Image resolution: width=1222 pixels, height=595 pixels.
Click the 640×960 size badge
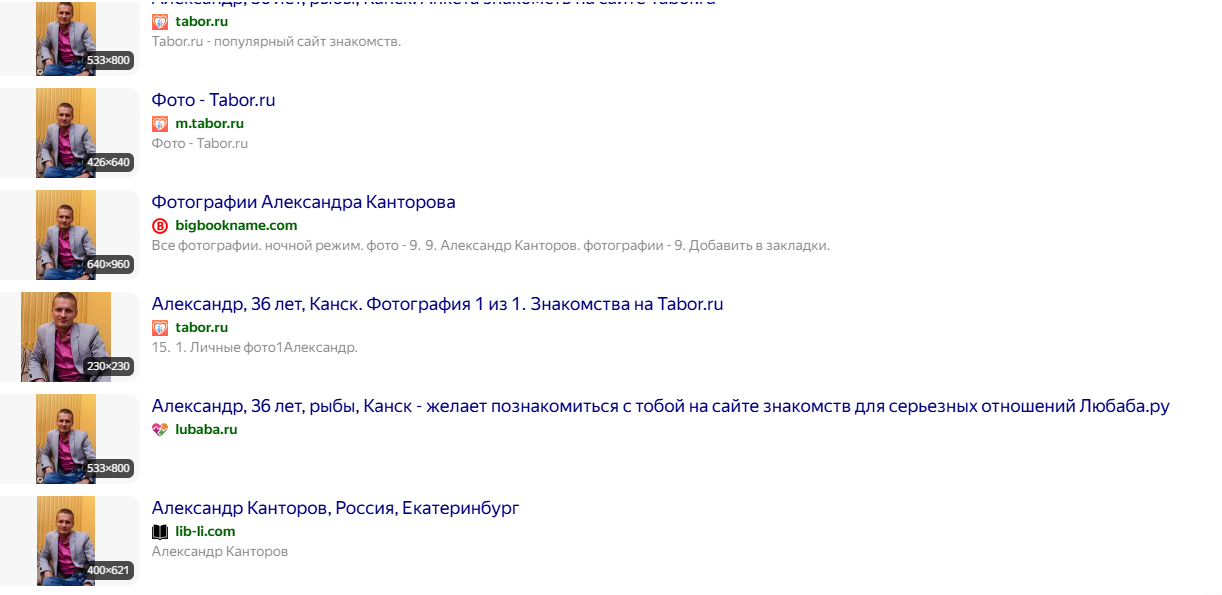click(109, 265)
